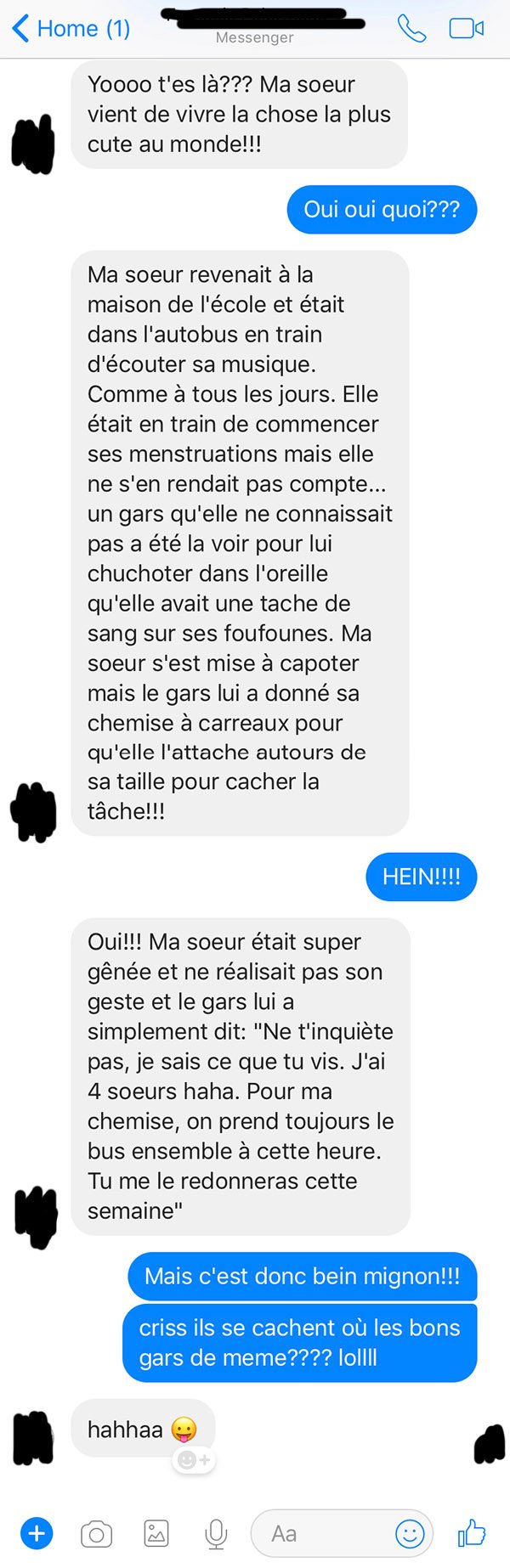Select the "HEIN!!!!" blue message bubble
Screen dimensions: 510x1568
tap(421, 877)
